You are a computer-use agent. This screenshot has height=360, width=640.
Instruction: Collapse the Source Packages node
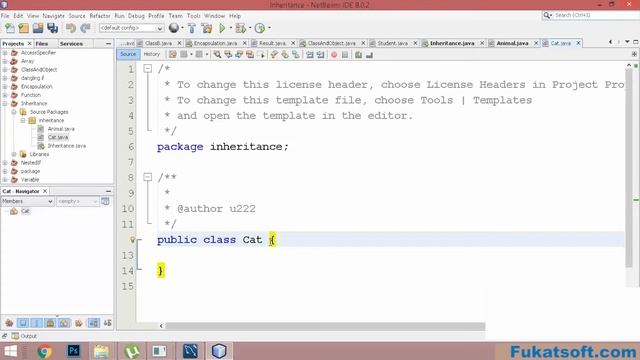[14, 112]
